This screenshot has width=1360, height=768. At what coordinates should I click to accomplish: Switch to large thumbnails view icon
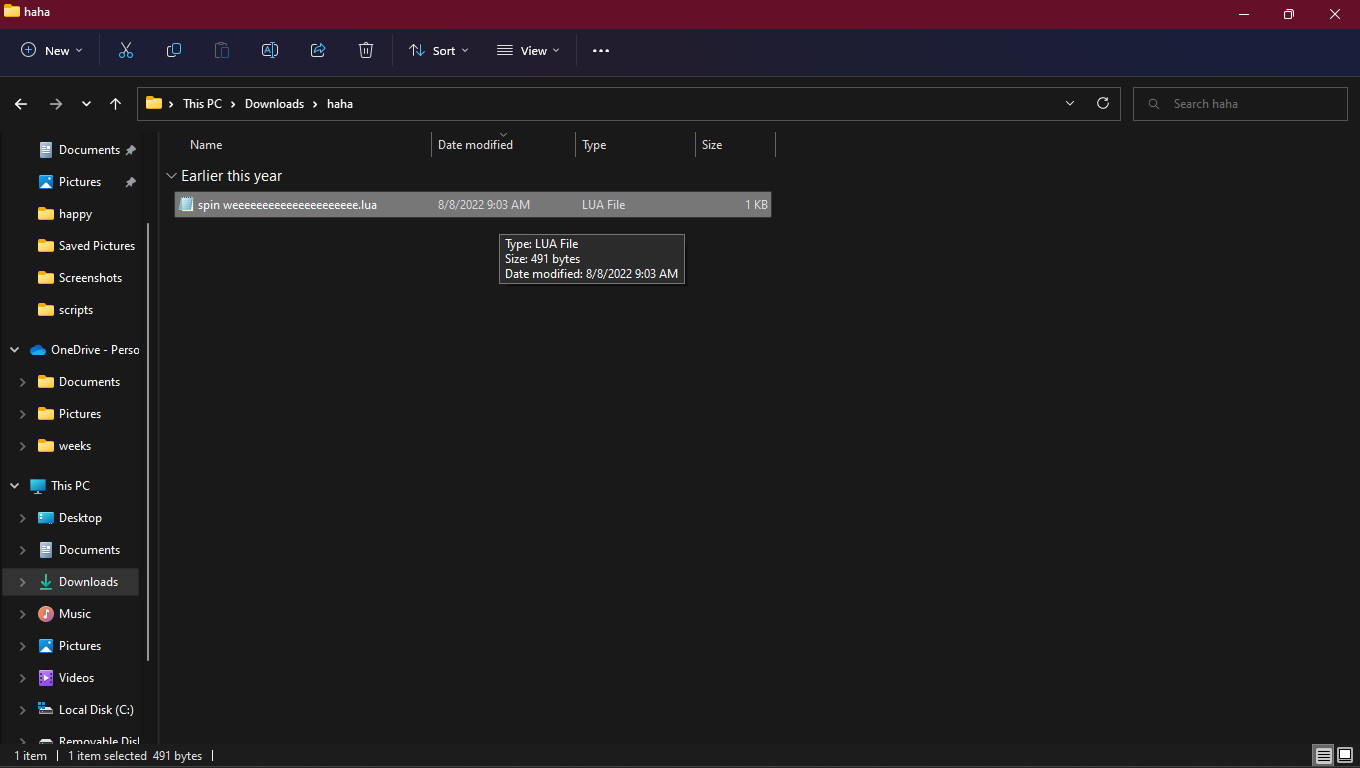point(1346,756)
